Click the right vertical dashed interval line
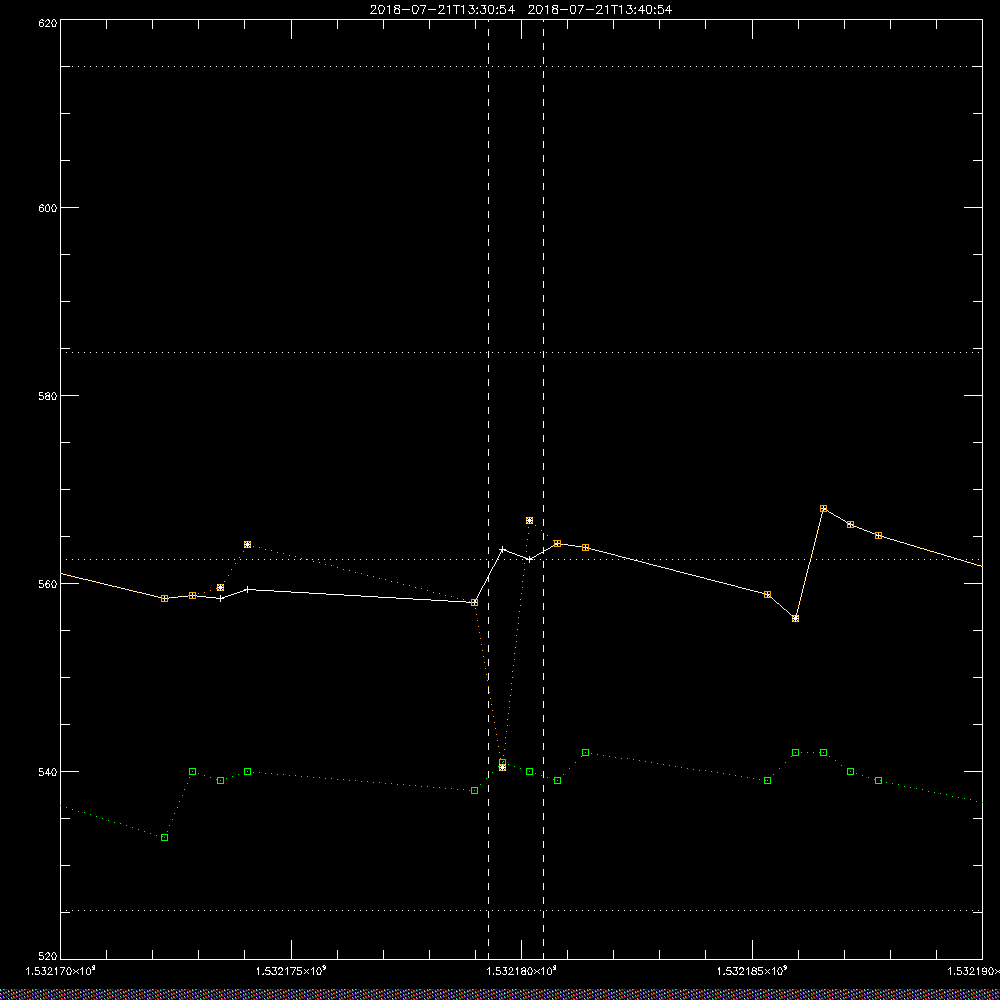This screenshot has width=1000, height=1000. (543, 489)
